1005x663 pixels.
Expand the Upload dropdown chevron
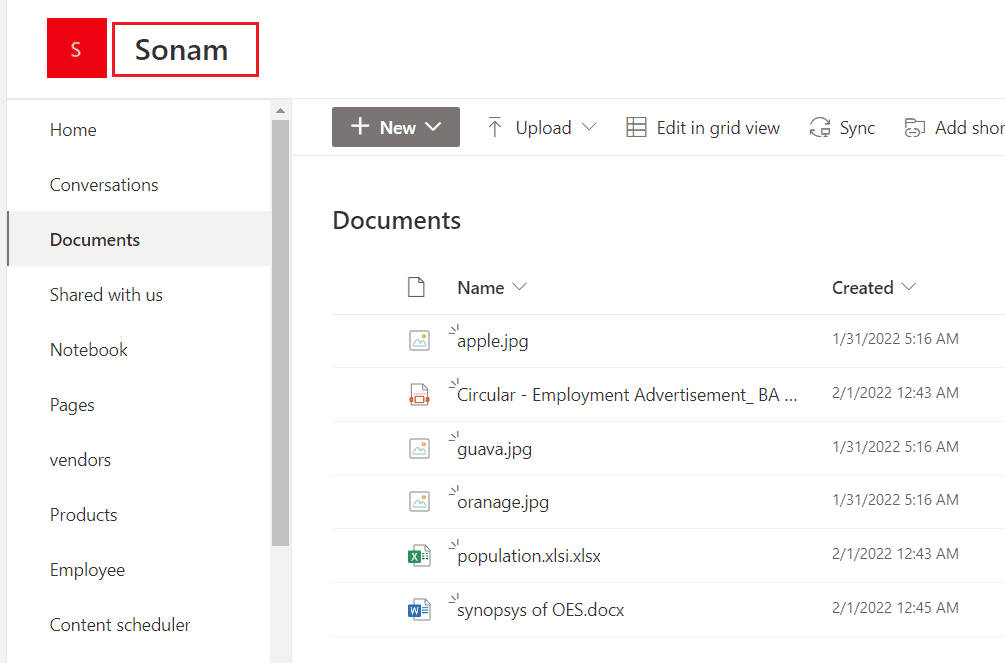click(x=589, y=127)
